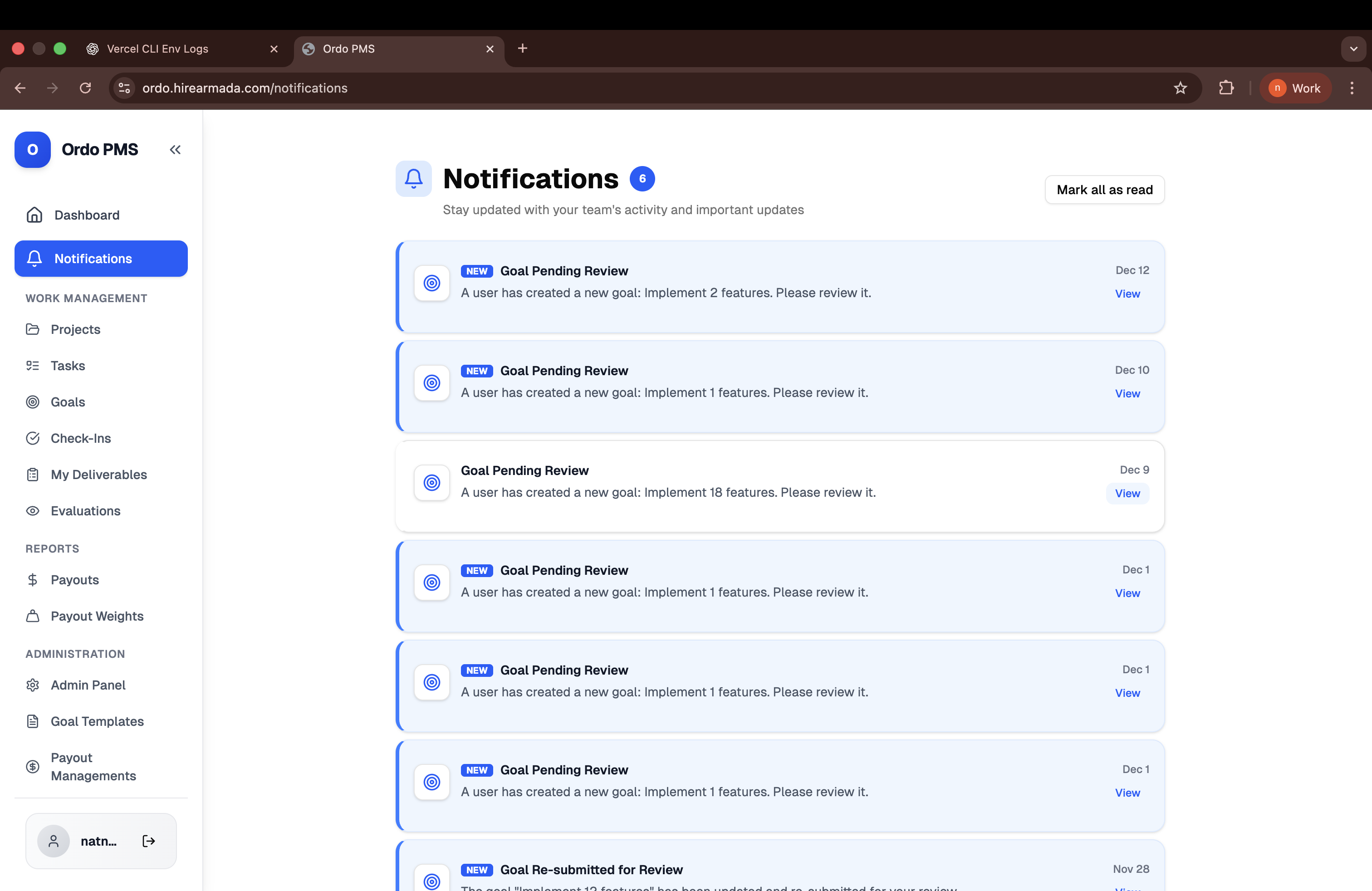The width and height of the screenshot is (1372, 891).
Task: Click View link on Dec 9 notification
Action: click(1127, 493)
